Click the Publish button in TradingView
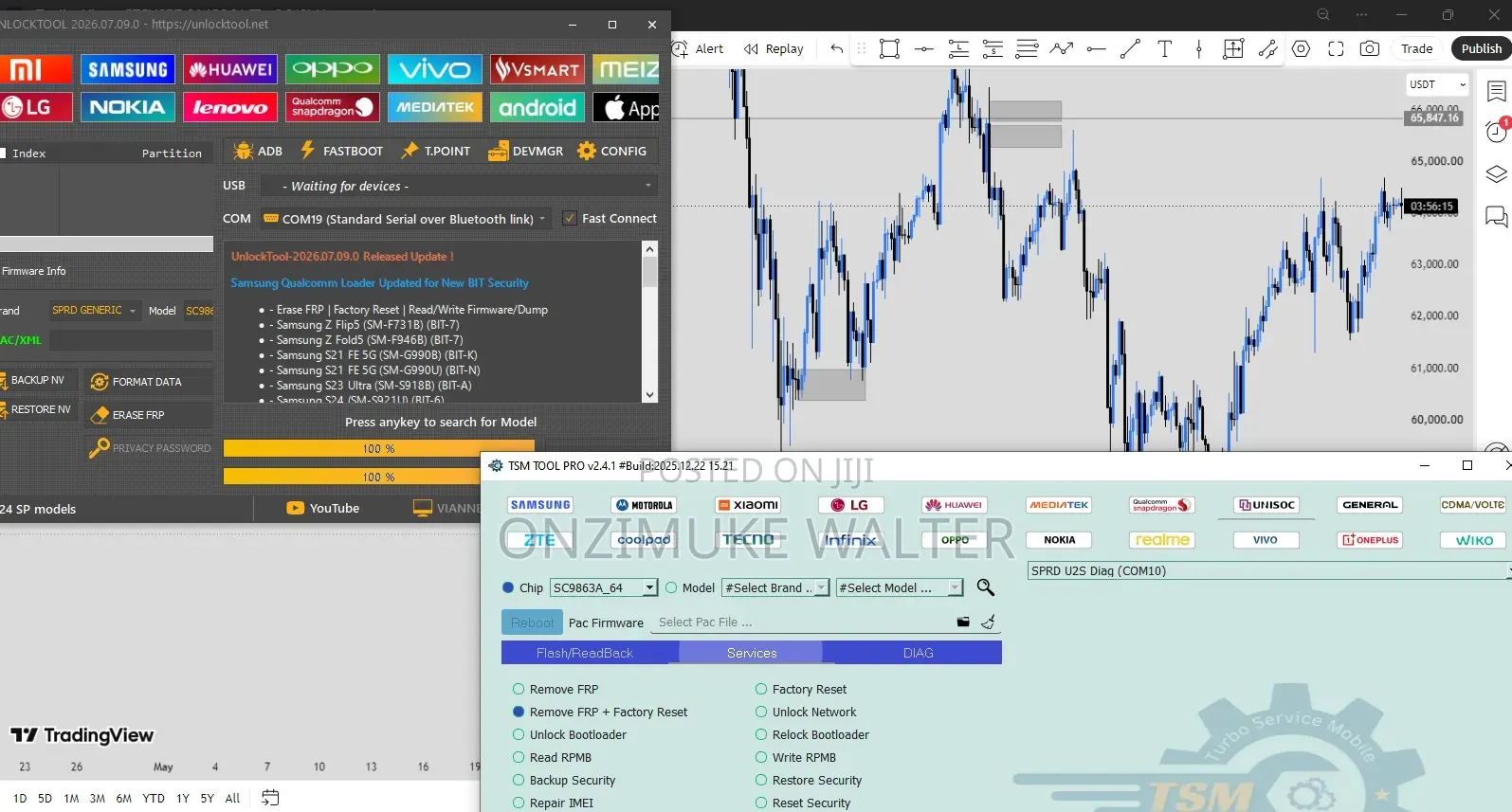 [x=1481, y=49]
